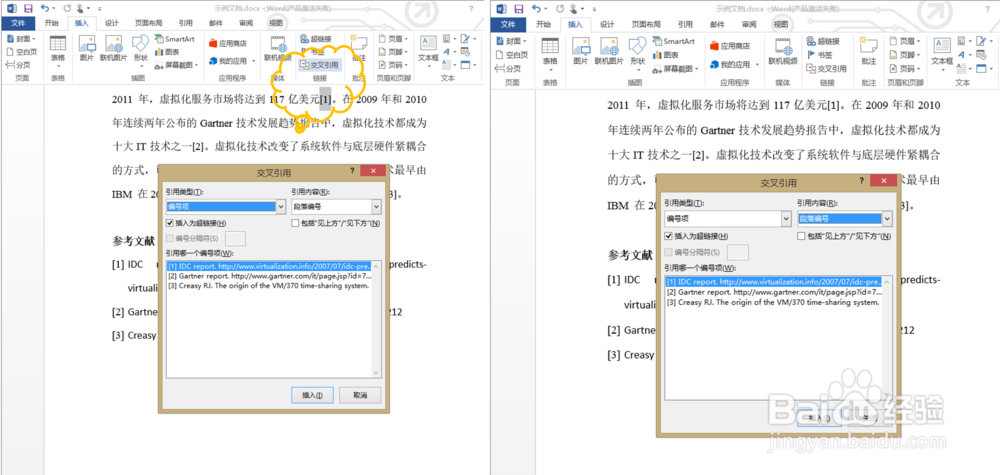Expand 表格 table dropdown in left window

(58, 67)
